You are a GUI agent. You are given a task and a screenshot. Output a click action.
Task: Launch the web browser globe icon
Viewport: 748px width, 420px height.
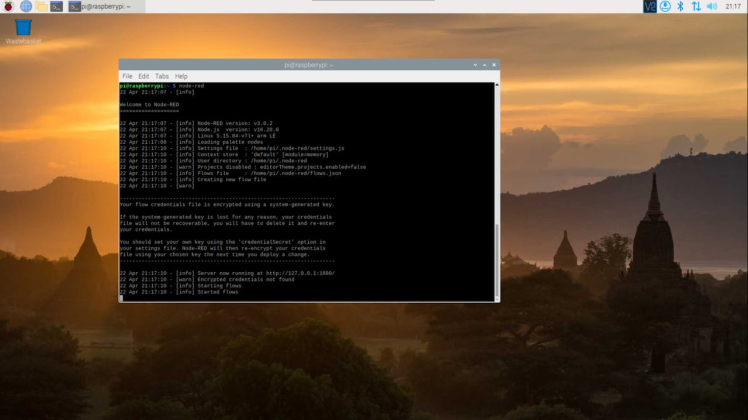(x=25, y=6)
